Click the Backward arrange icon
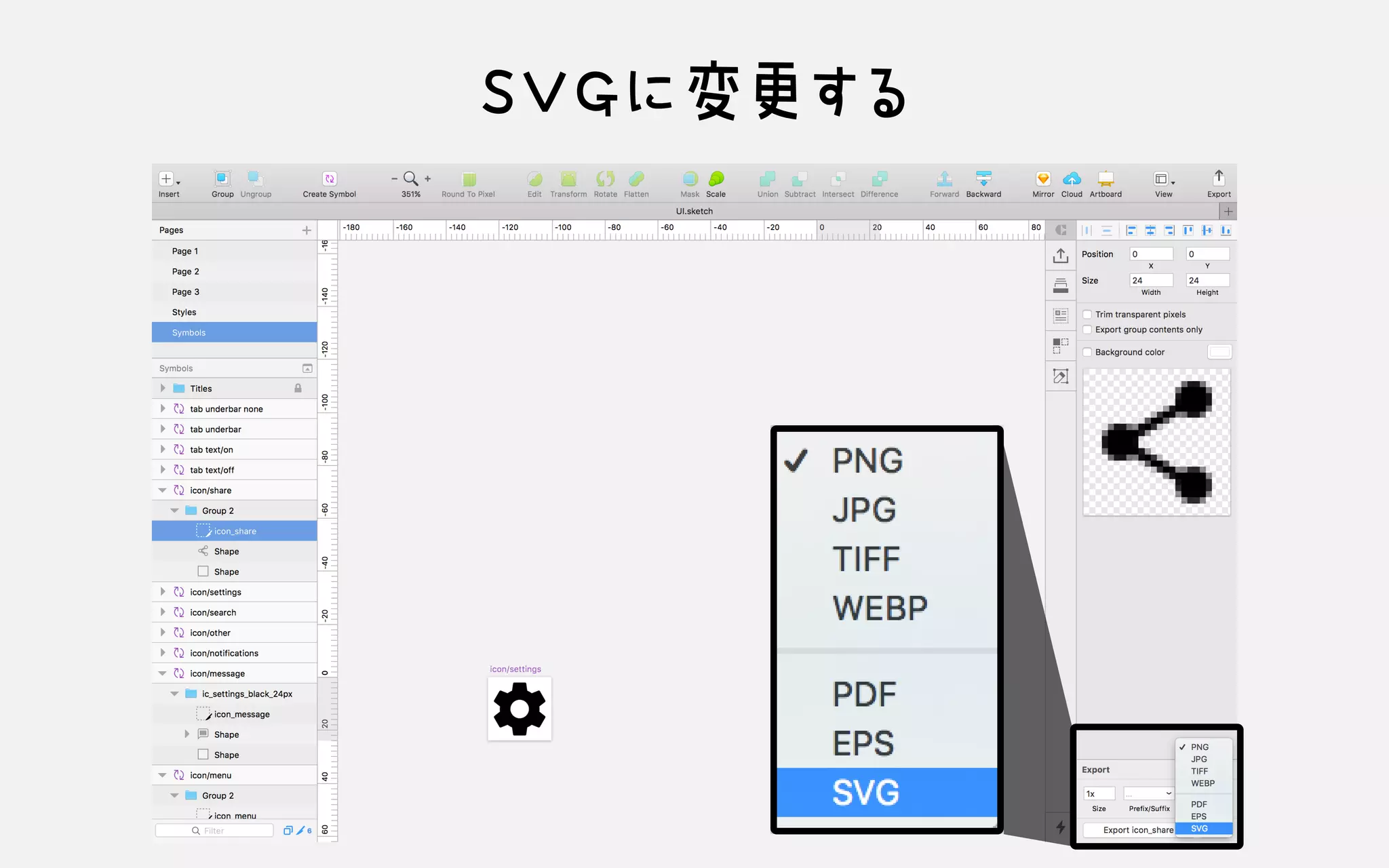The width and height of the screenshot is (1389, 868). (x=983, y=178)
